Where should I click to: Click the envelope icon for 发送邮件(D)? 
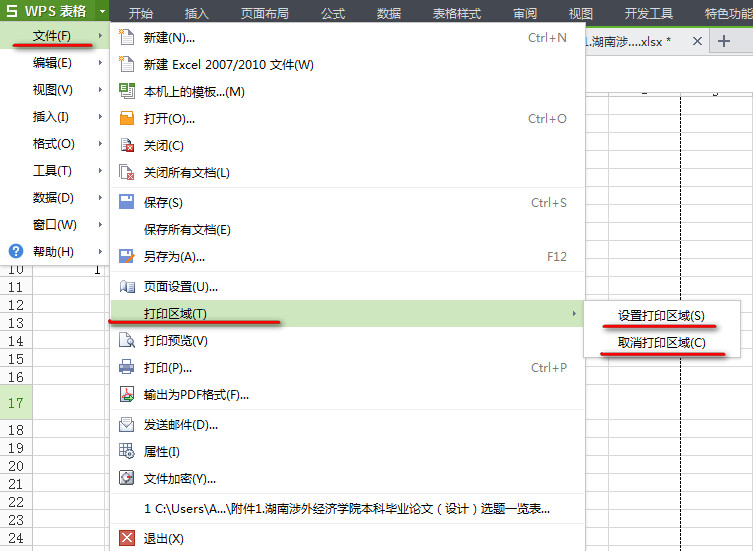127,424
